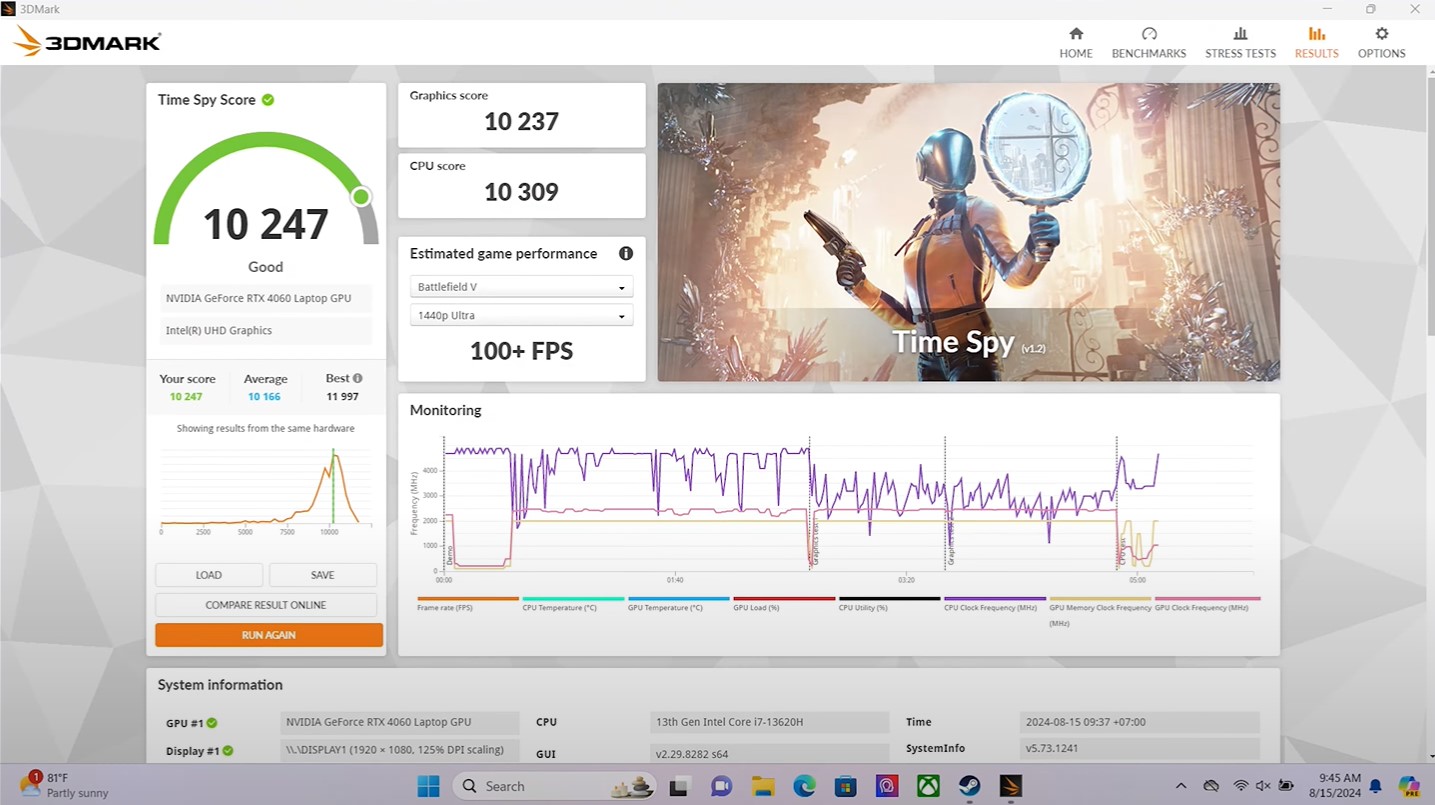The width and height of the screenshot is (1435, 805).
Task: Toggle the Frame rate (FPS) legend
Action: pyautogui.click(x=467, y=604)
